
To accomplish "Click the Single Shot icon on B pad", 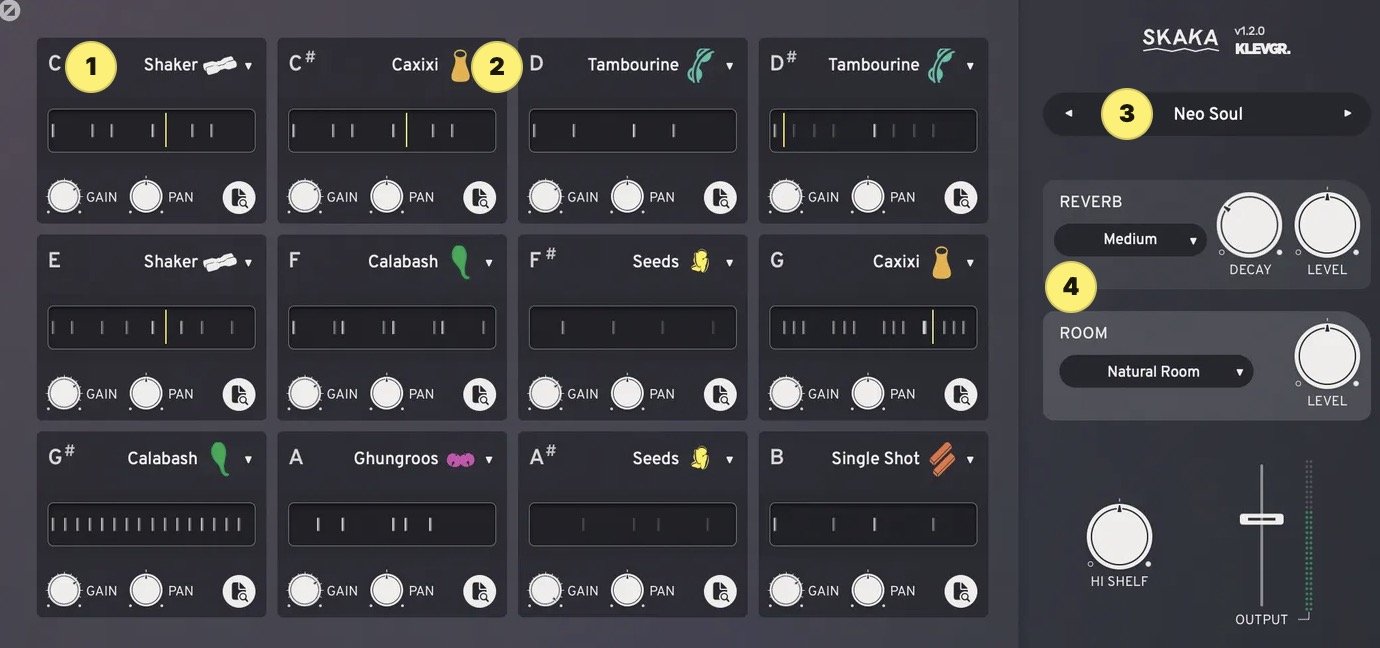I will [x=942, y=459].
